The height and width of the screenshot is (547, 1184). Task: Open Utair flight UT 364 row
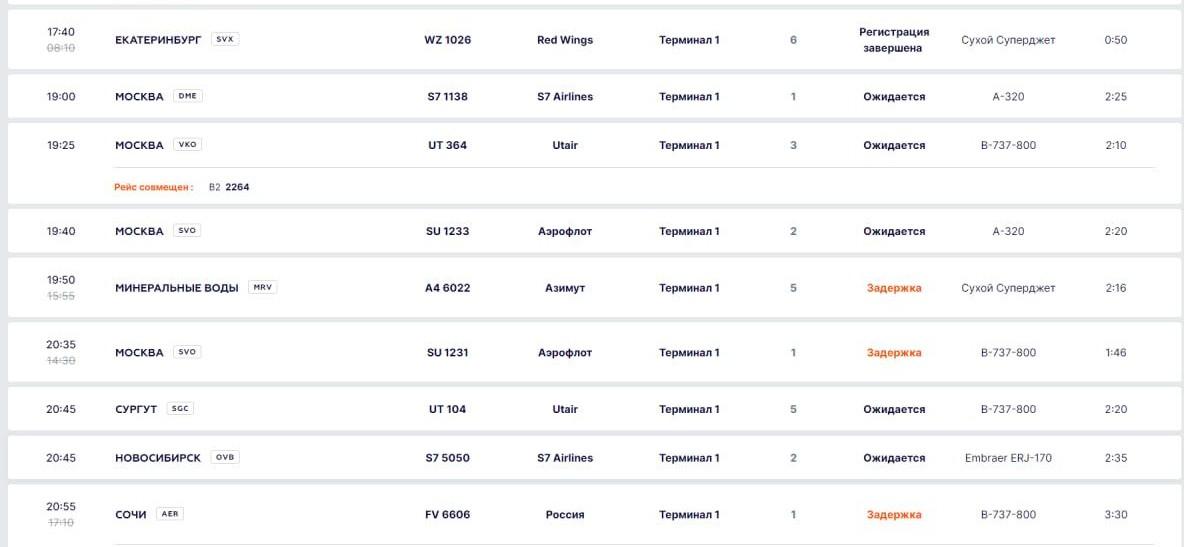coord(447,145)
